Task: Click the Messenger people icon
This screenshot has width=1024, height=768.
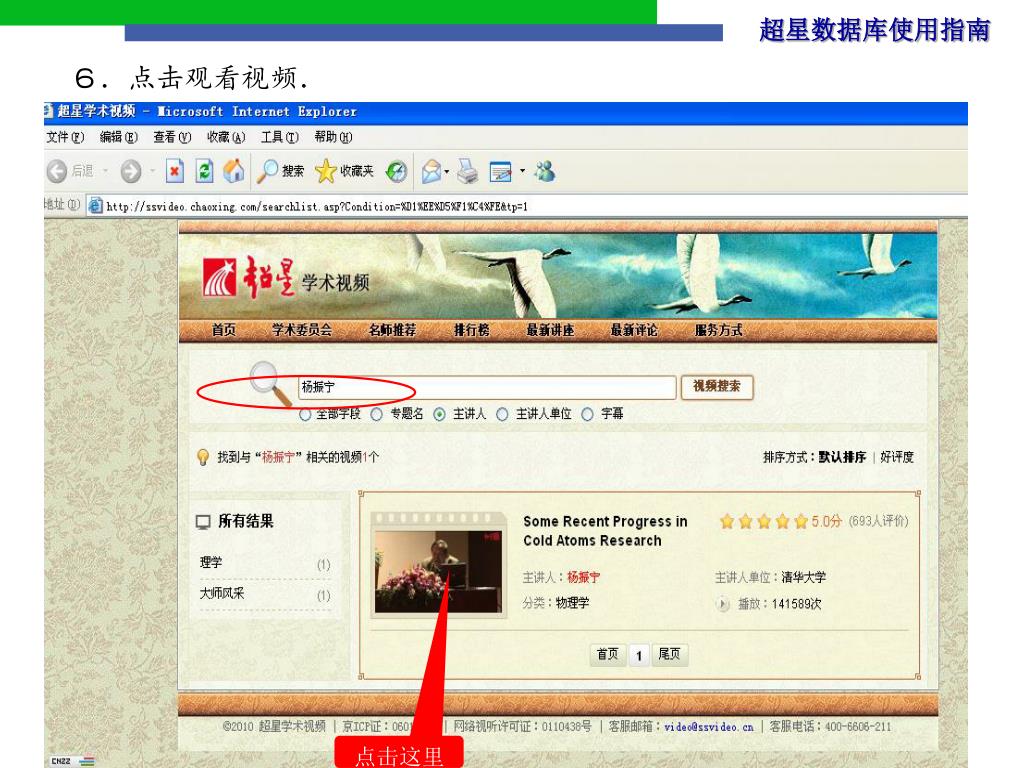Action: point(545,171)
